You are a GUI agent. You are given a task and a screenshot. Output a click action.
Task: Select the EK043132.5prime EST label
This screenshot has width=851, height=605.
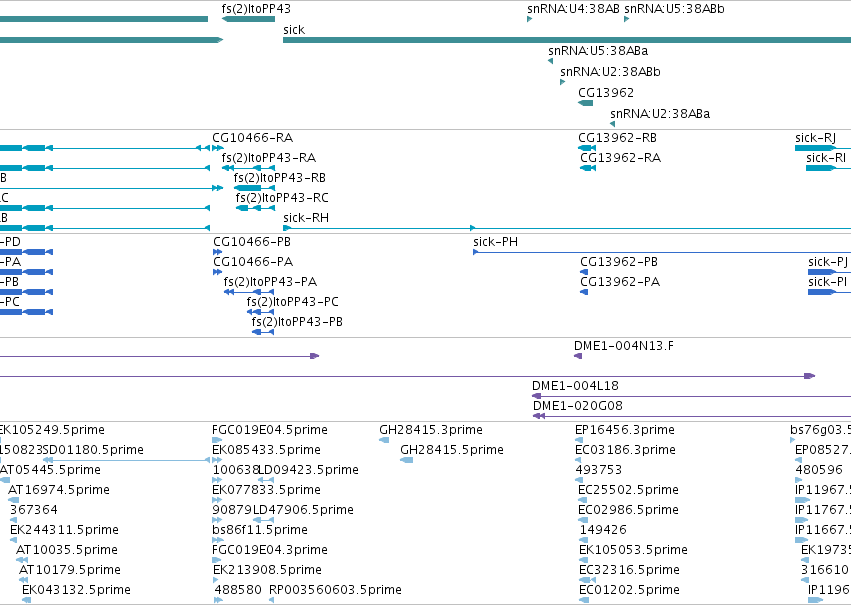[x=76, y=590]
